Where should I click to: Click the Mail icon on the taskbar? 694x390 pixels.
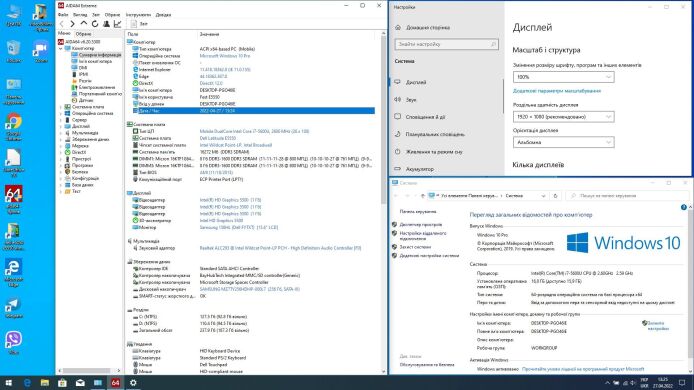[x=80, y=383]
